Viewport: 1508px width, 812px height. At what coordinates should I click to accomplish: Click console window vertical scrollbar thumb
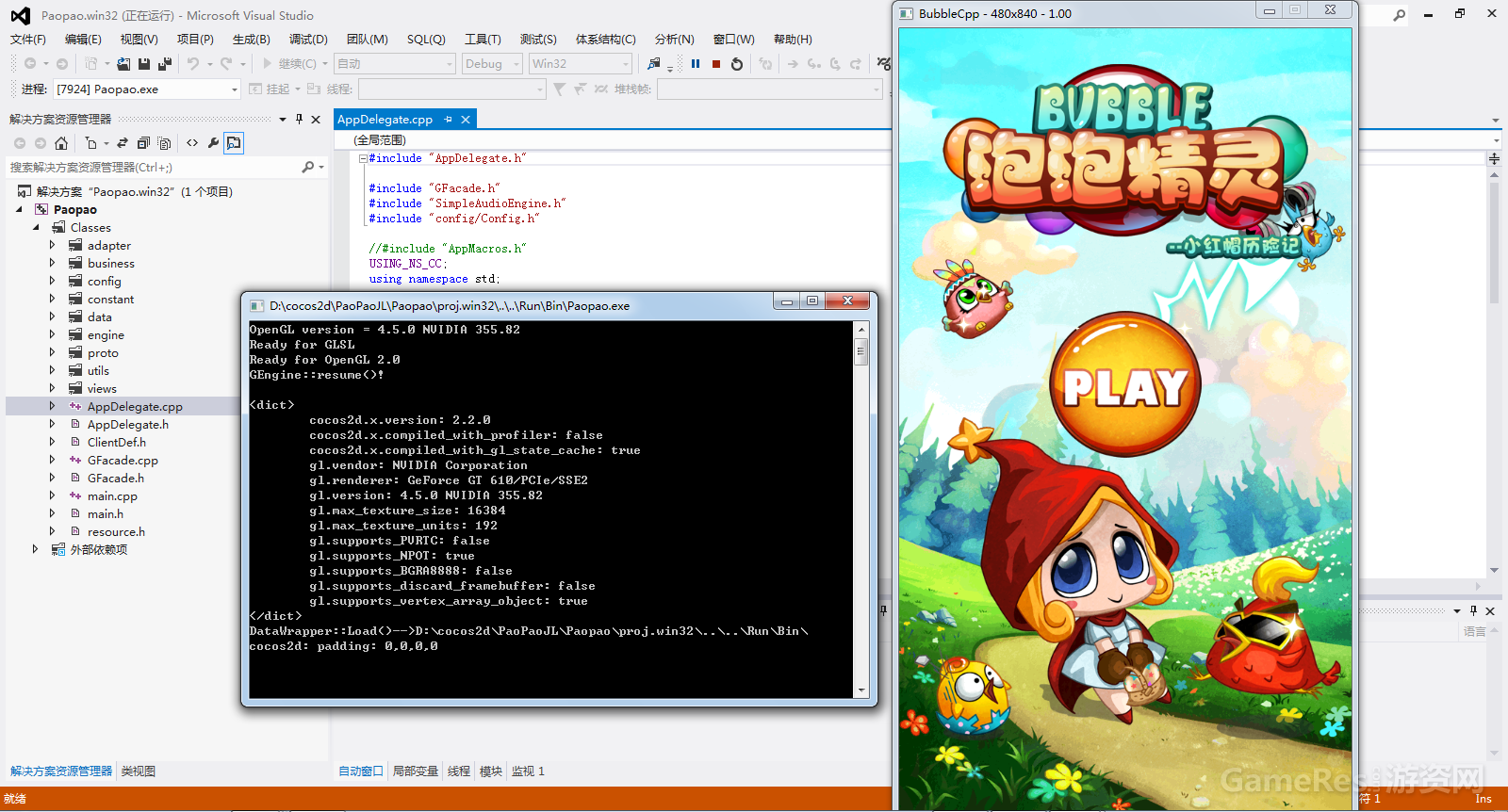861,353
